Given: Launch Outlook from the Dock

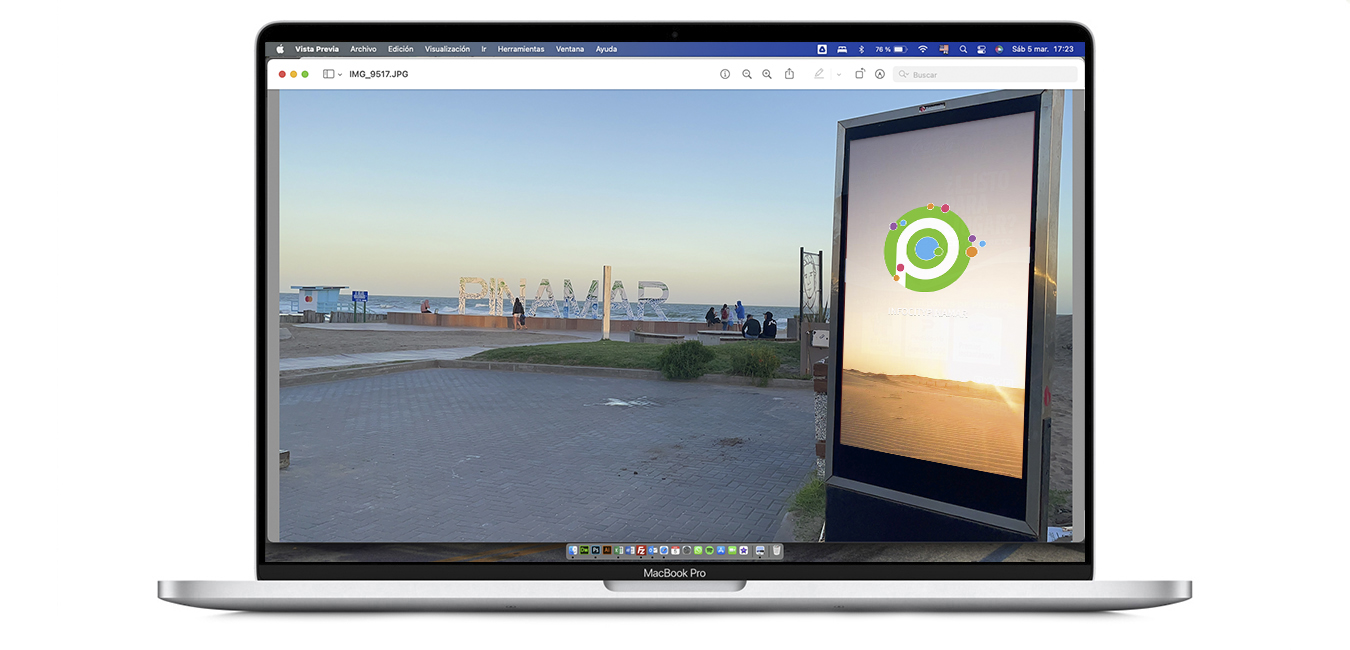Looking at the screenshot, I should click(x=653, y=550).
